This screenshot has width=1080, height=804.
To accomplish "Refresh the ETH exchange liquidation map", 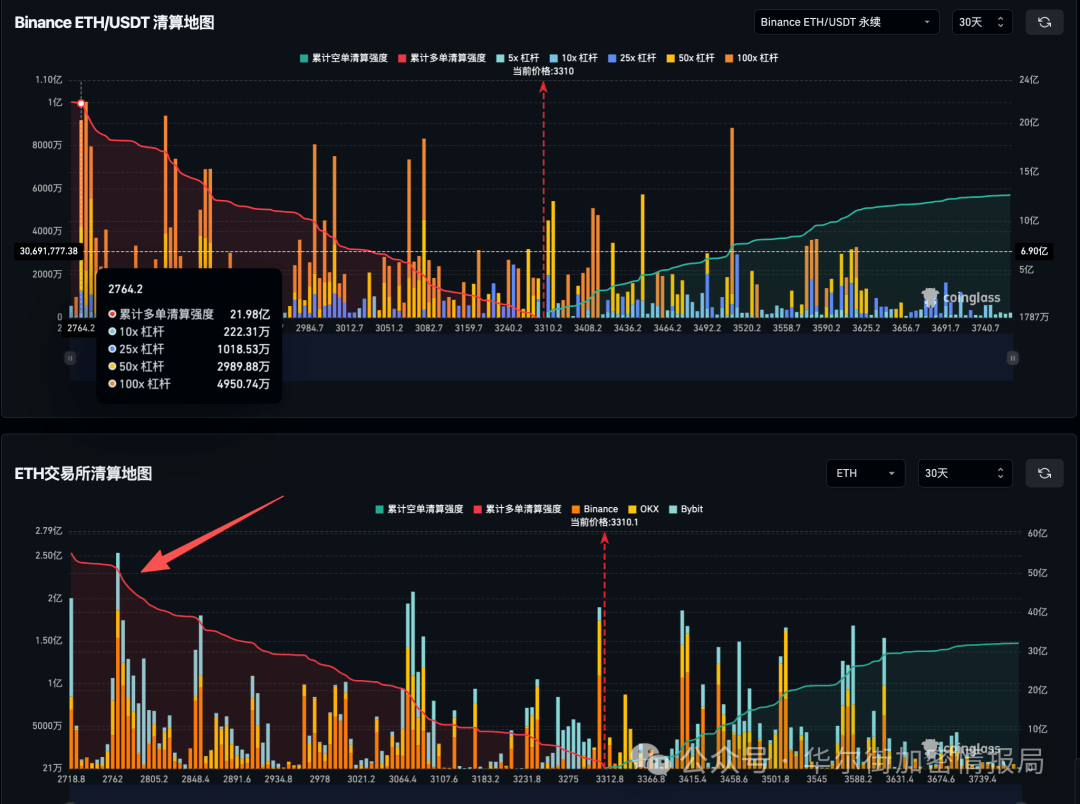I will 1044,473.
